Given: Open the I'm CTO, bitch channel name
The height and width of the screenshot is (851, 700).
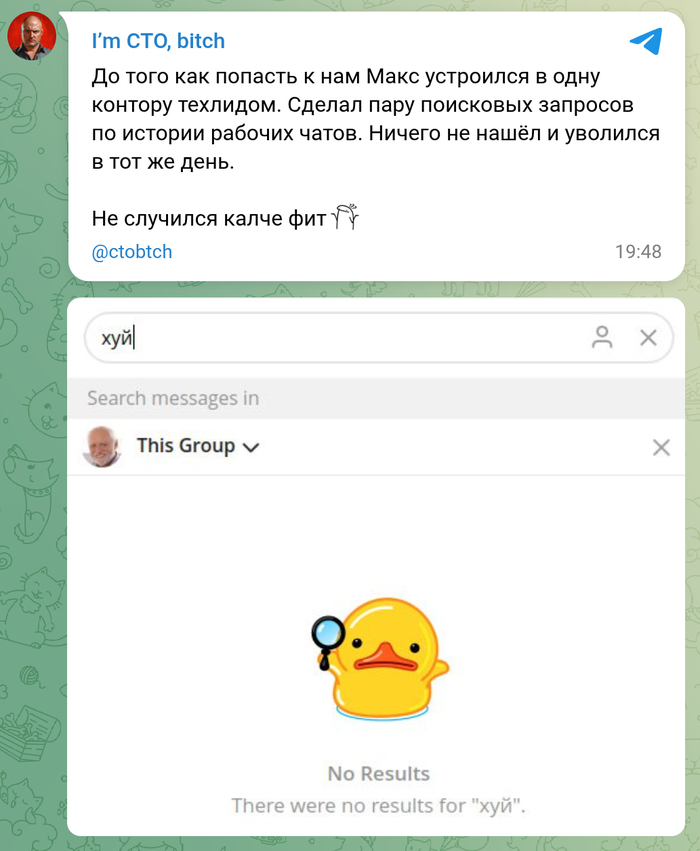Looking at the screenshot, I should [x=158, y=41].
